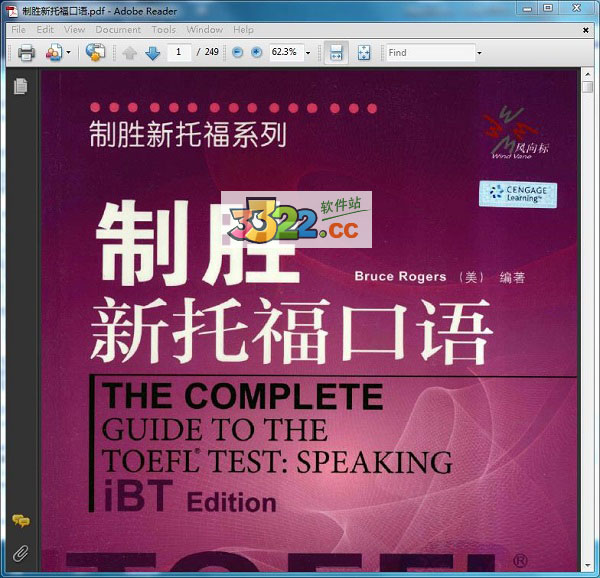Click the Print icon
This screenshot has width=600, height=578.
tap(26, 52)
